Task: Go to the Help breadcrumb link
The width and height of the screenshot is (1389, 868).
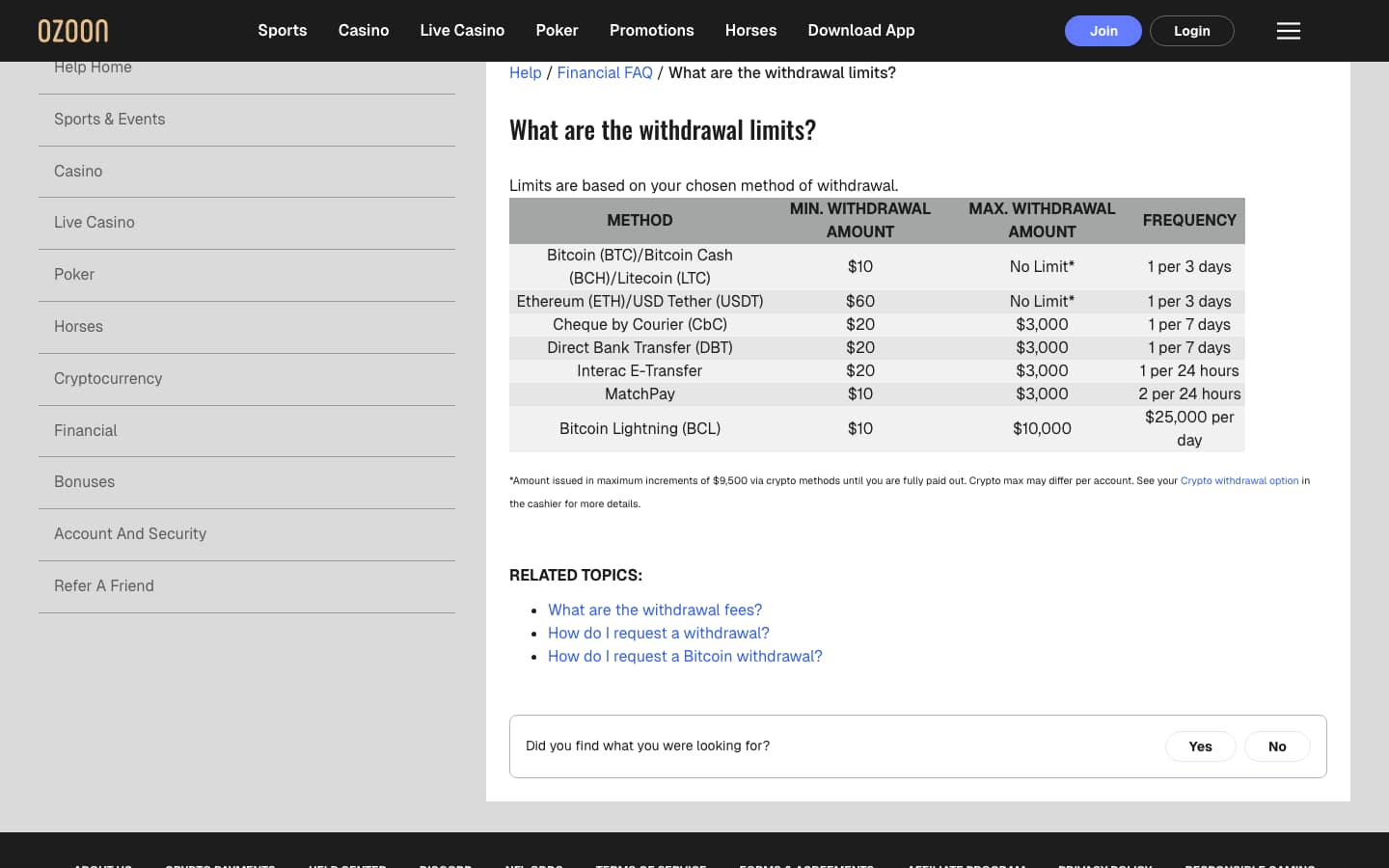Action: (526, 72)
